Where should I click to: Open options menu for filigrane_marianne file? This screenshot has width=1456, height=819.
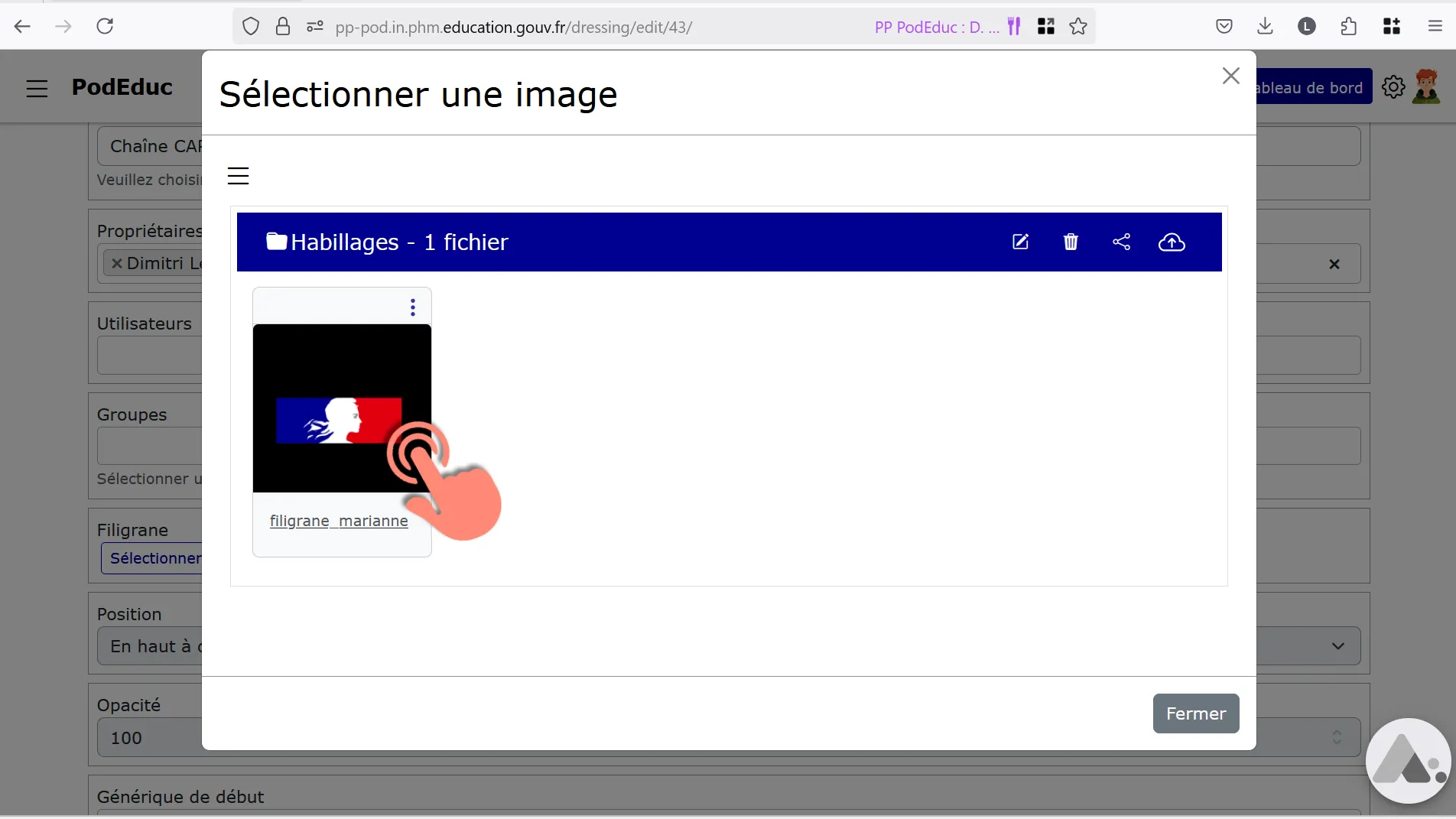[413, 307]
